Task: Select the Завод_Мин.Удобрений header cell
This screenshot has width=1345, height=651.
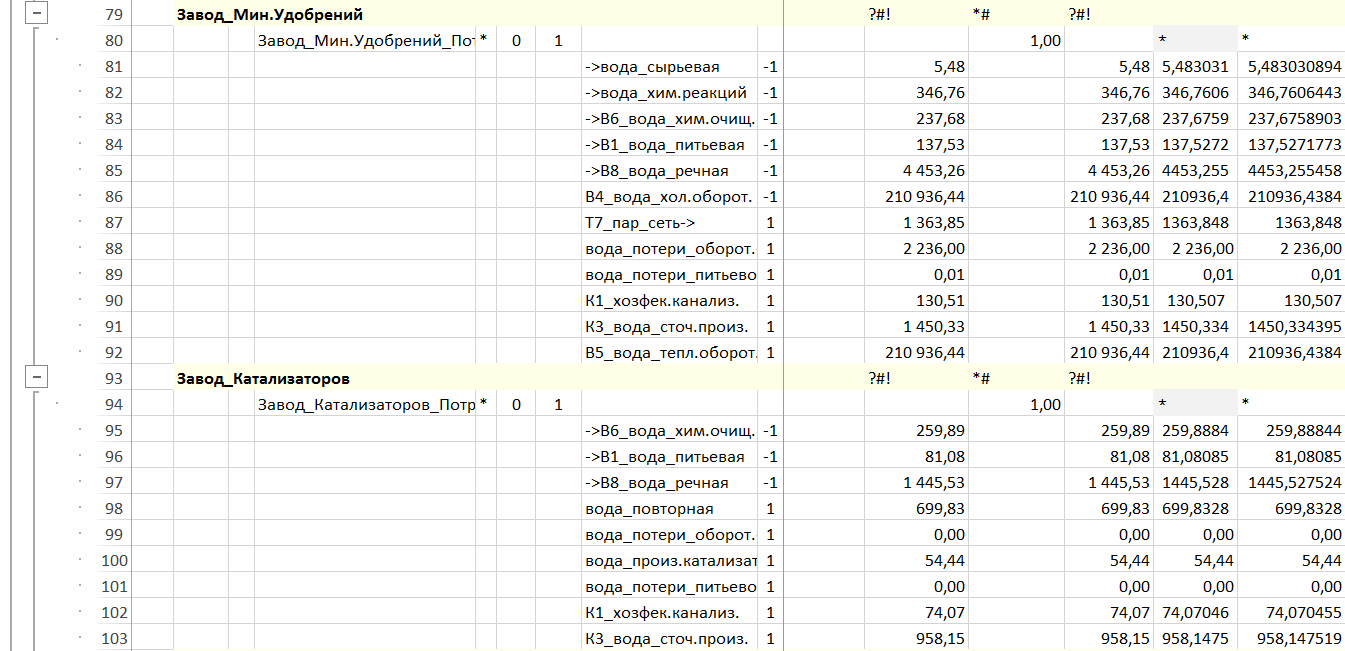Action: tap(270, 15)
